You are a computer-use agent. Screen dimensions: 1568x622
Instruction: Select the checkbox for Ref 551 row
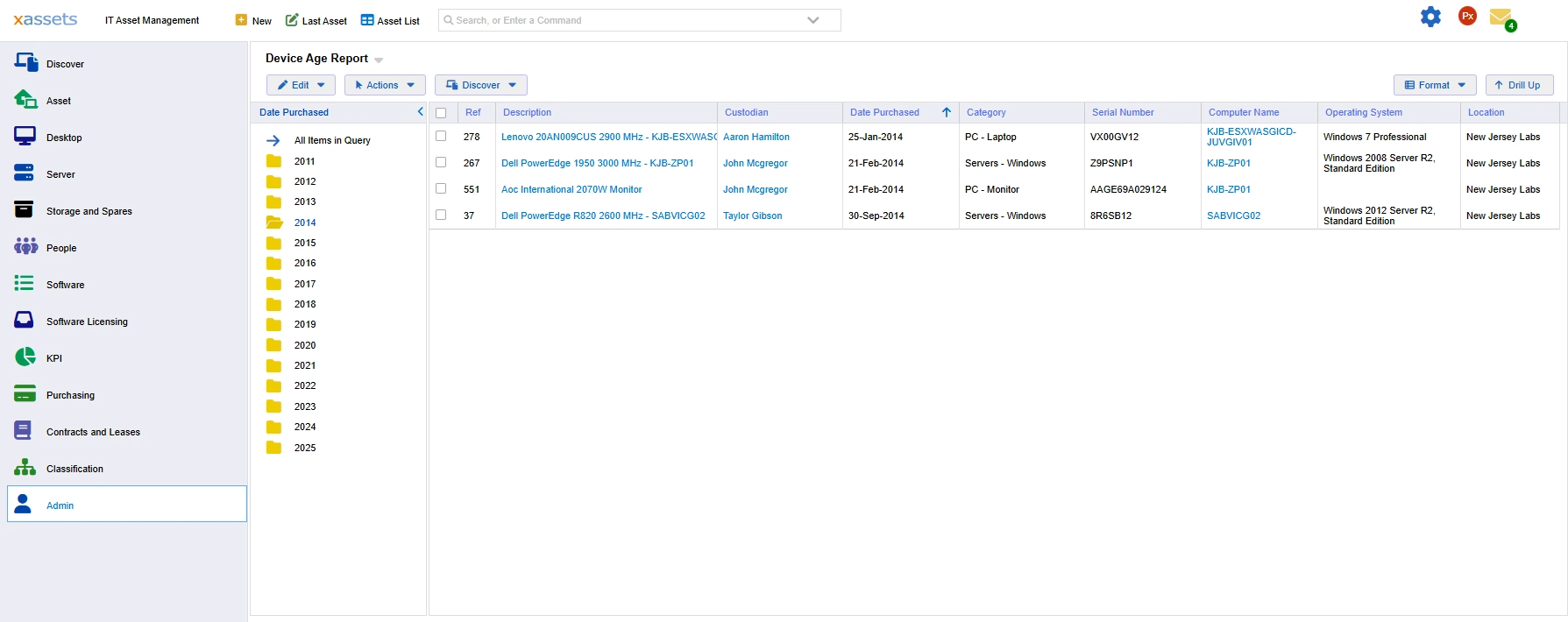pos(441,189)
